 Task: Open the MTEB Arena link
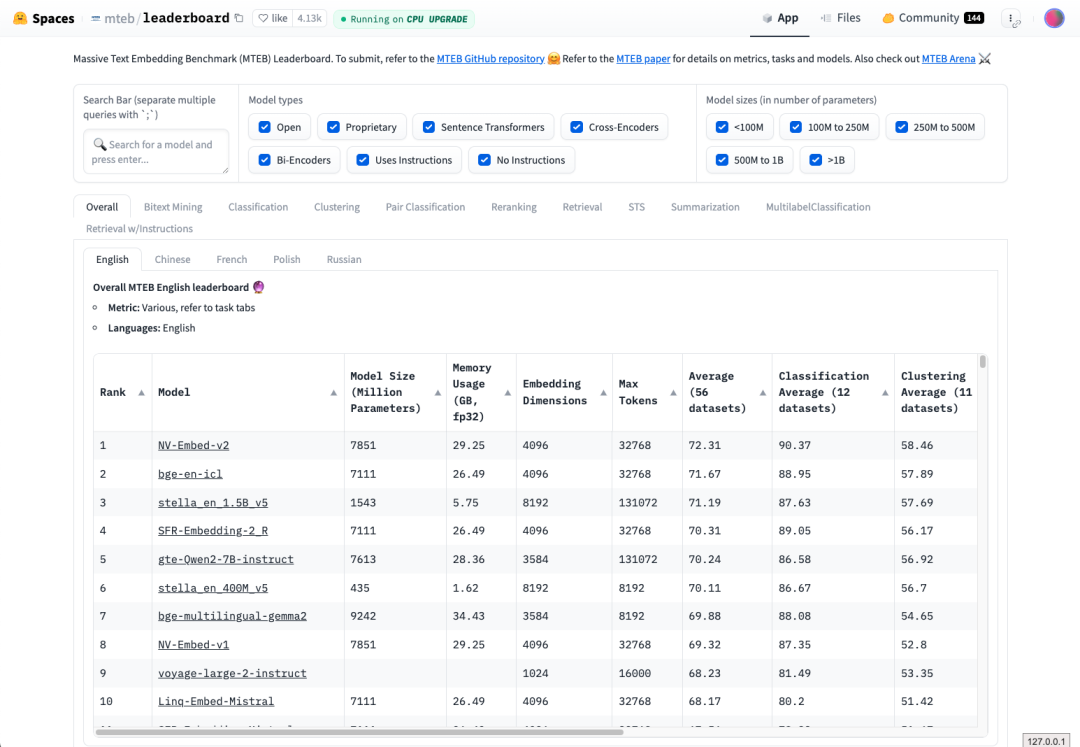click(x=948, y=59)
